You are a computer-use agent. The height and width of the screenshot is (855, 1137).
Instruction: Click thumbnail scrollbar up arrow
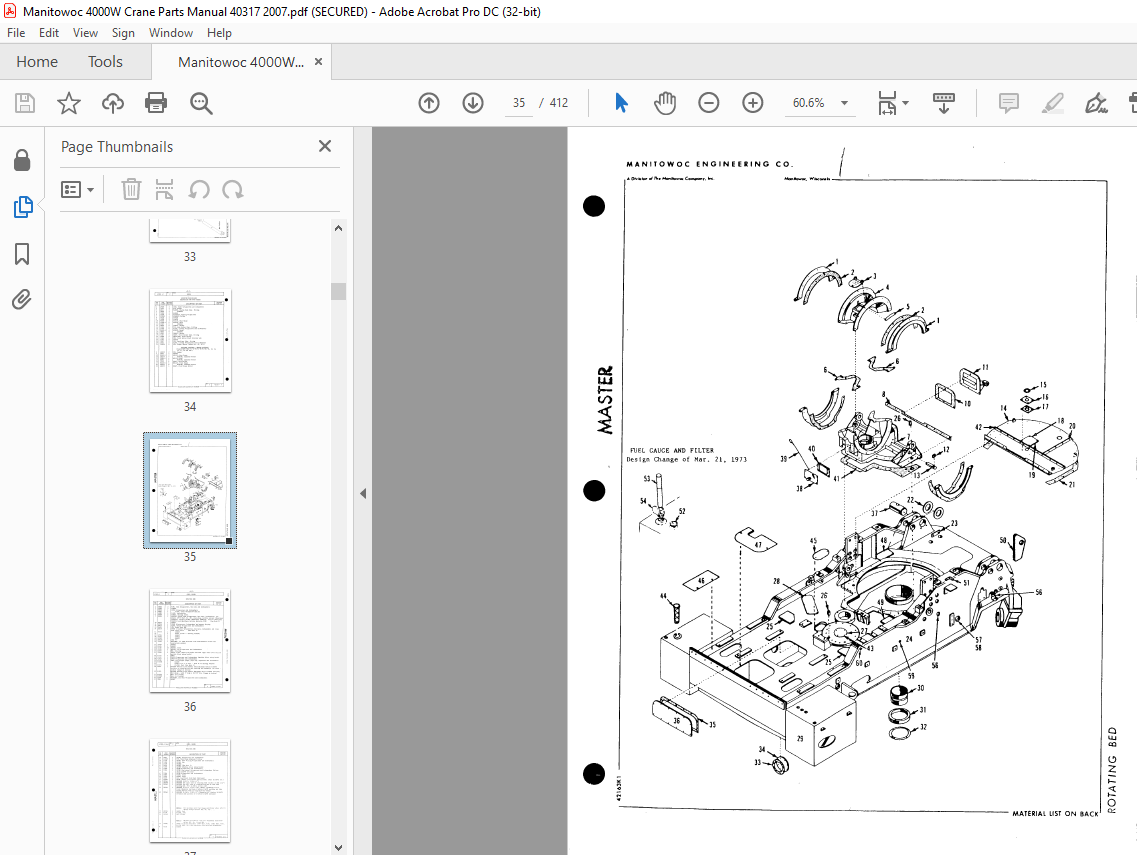pos(339,228)
